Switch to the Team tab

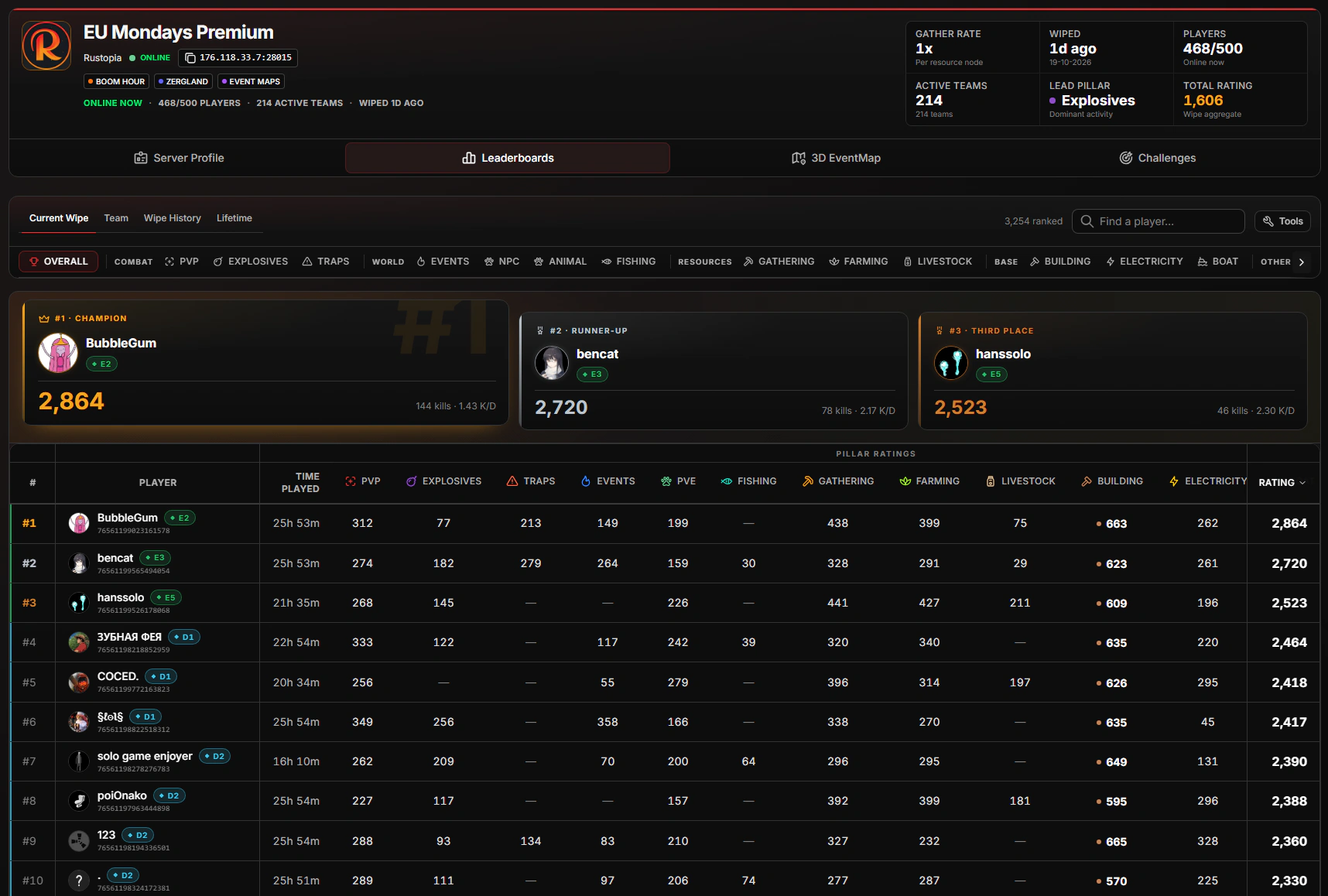click(116, 218)
